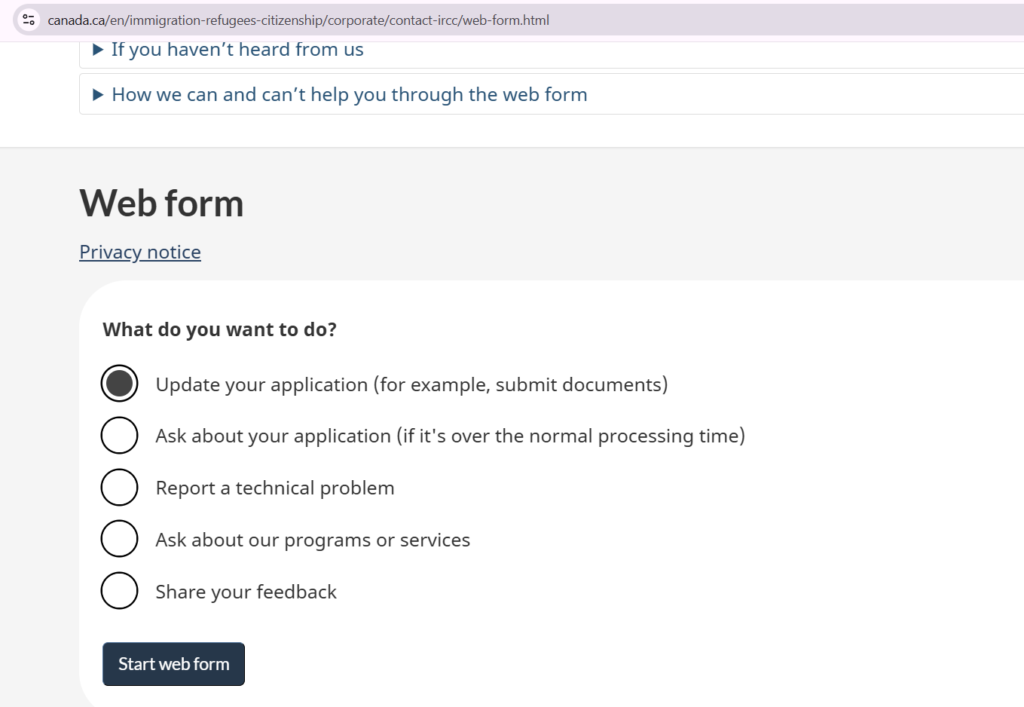Select the "Share your feedback" radio button
The width and height of the screenshot is (1024, 707).
click(x=119, y=592)
